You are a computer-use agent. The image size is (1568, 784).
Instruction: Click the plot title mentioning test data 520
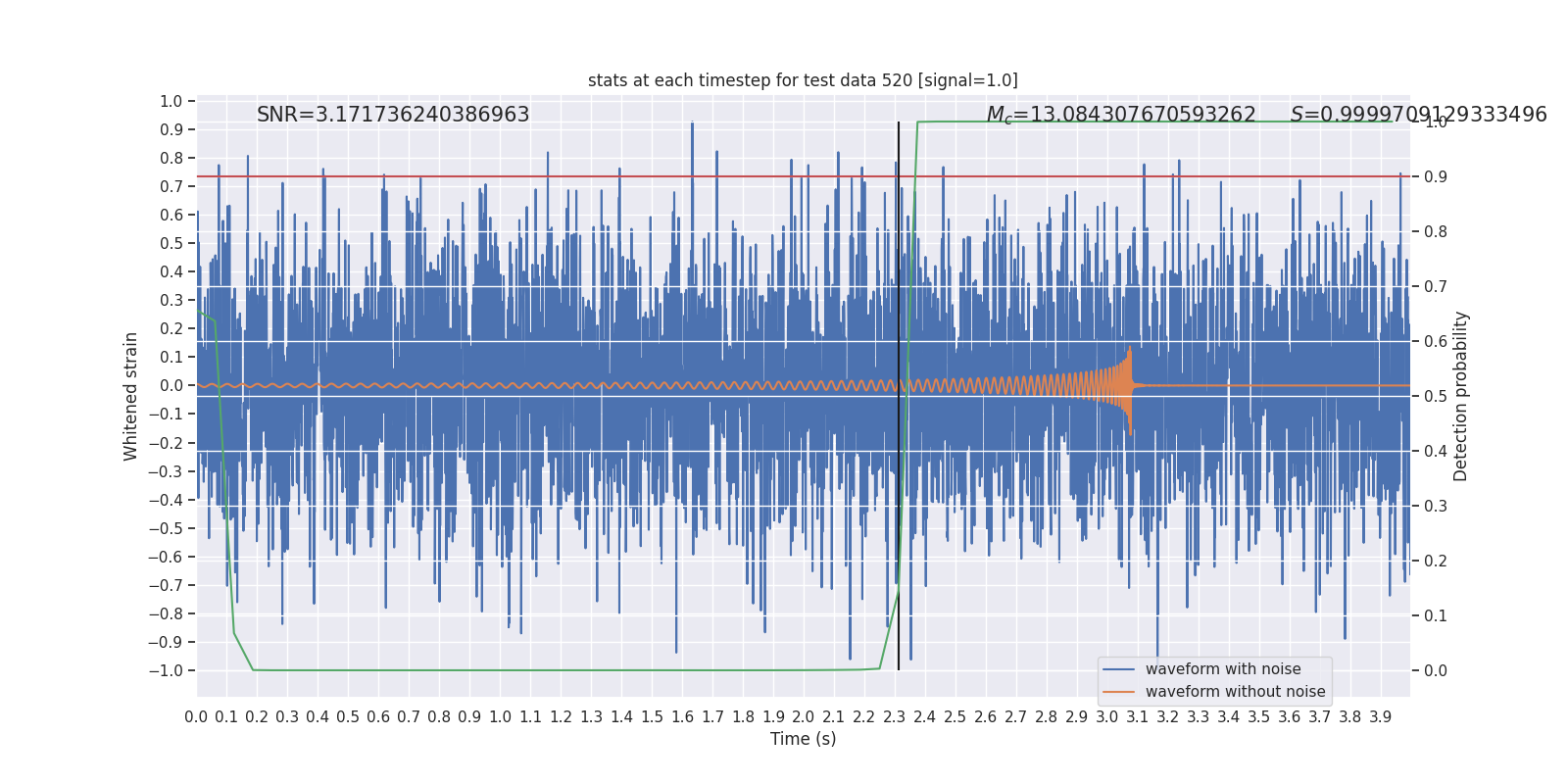pos(803,80)
